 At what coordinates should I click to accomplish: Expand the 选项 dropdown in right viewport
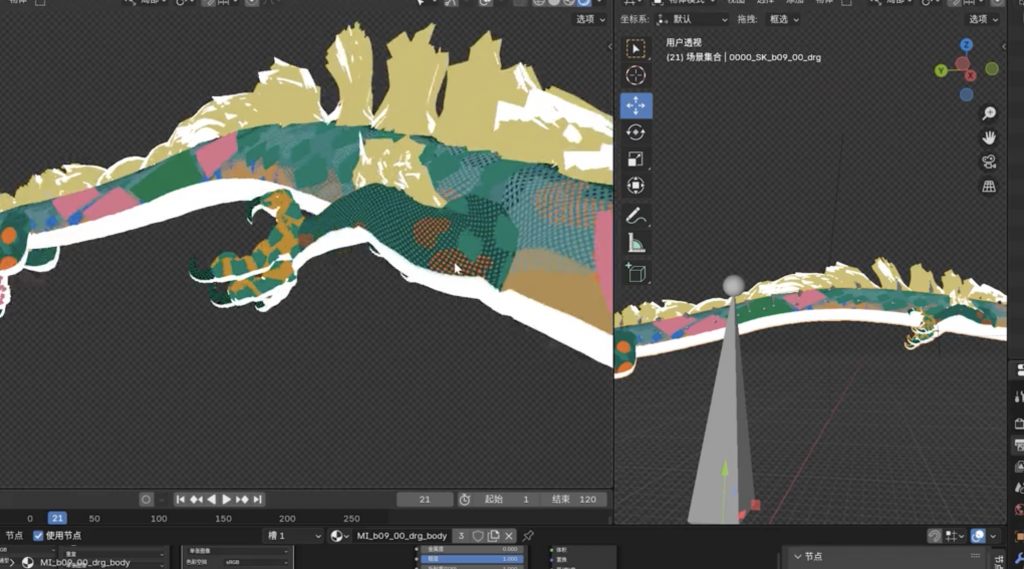point(982,19)
